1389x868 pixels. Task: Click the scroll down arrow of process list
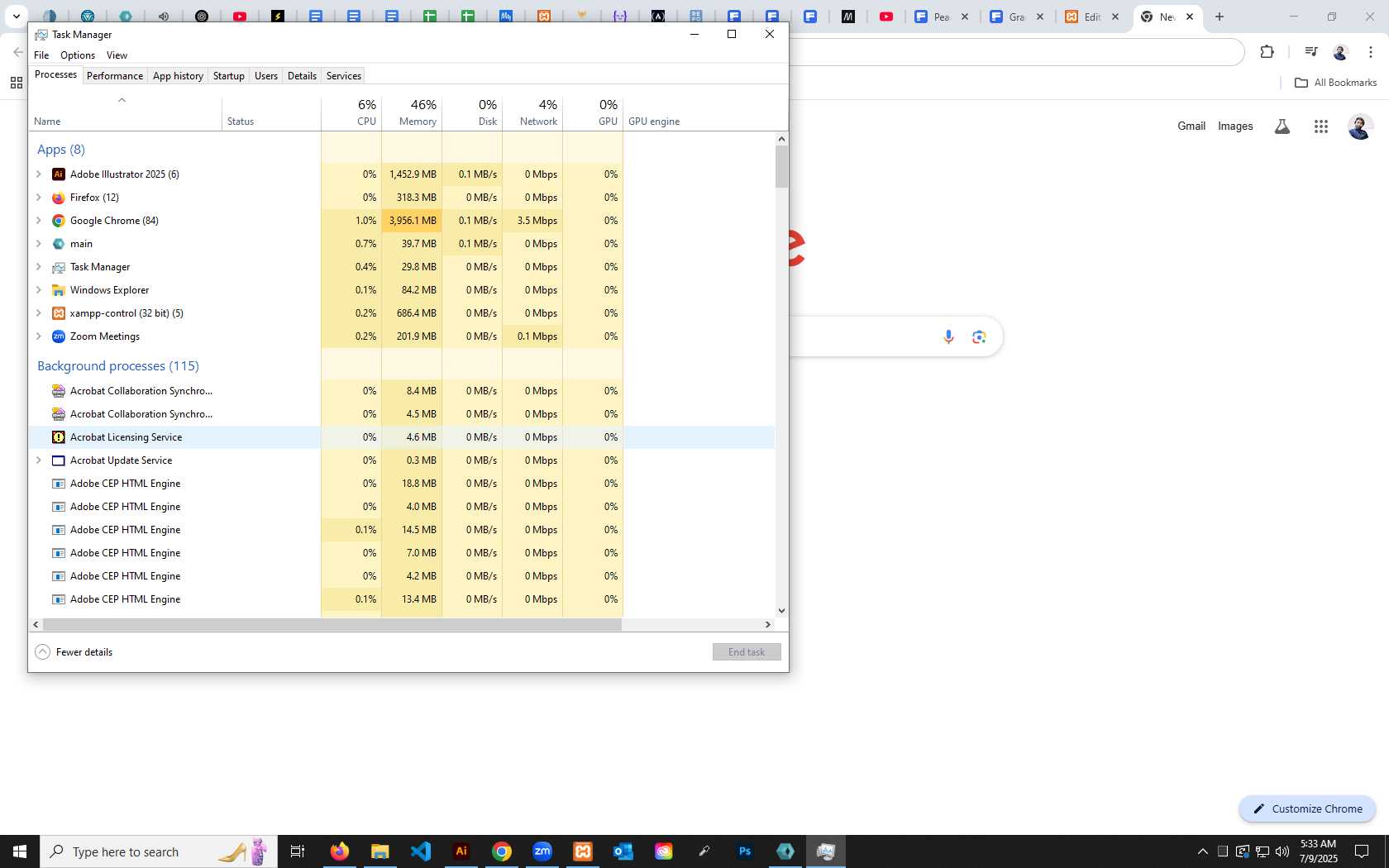tap(781, 611)
